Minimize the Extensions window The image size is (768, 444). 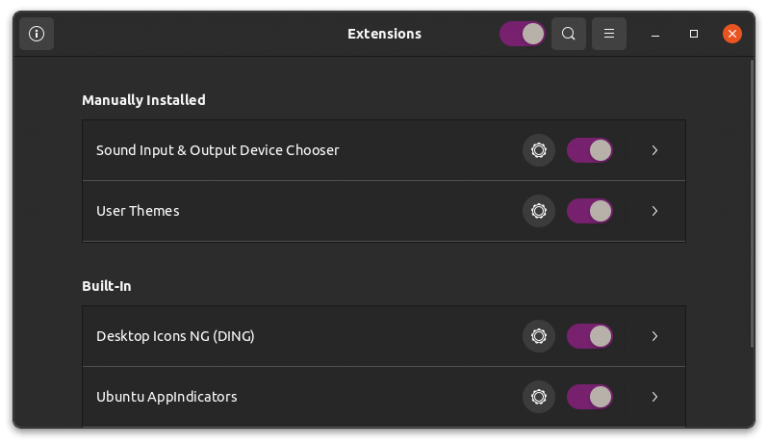tap(655, 34)
